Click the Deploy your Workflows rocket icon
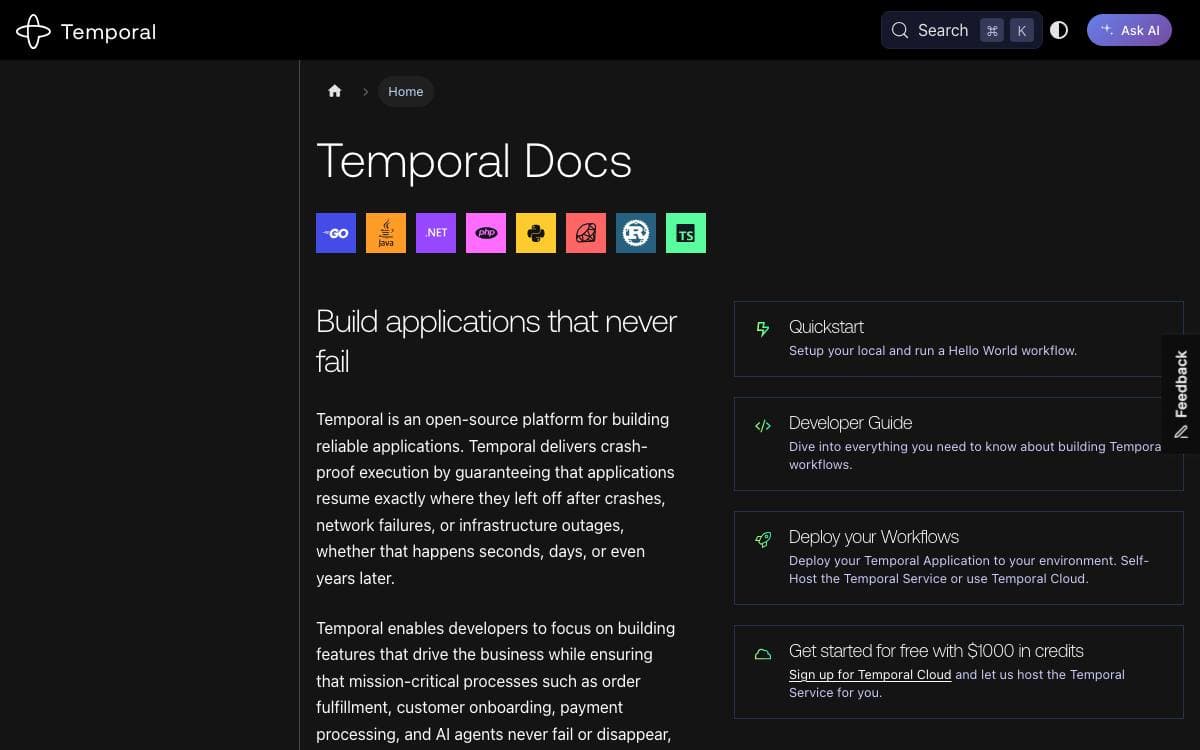The width and height of the screenshot is (1200, 750). click(x=763, y=539)
